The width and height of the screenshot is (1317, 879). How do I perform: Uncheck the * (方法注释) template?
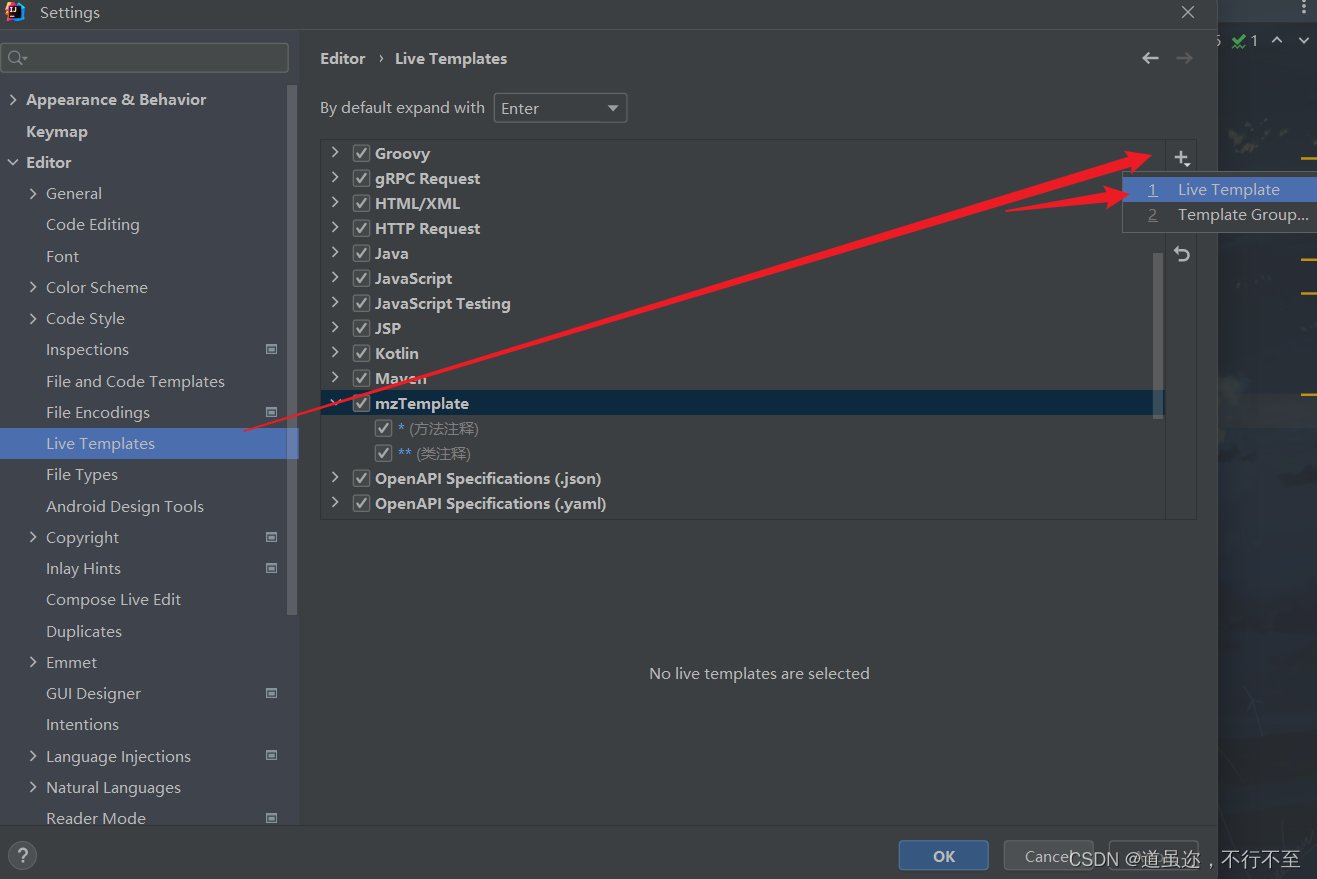point(383,428)
